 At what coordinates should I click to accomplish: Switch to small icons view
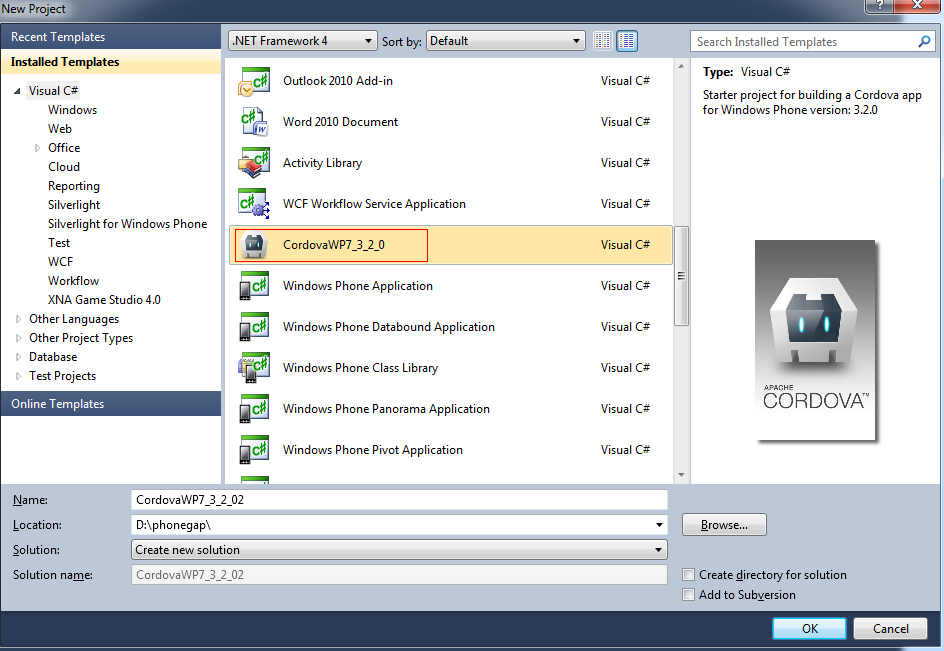click(x=602, y=41)
